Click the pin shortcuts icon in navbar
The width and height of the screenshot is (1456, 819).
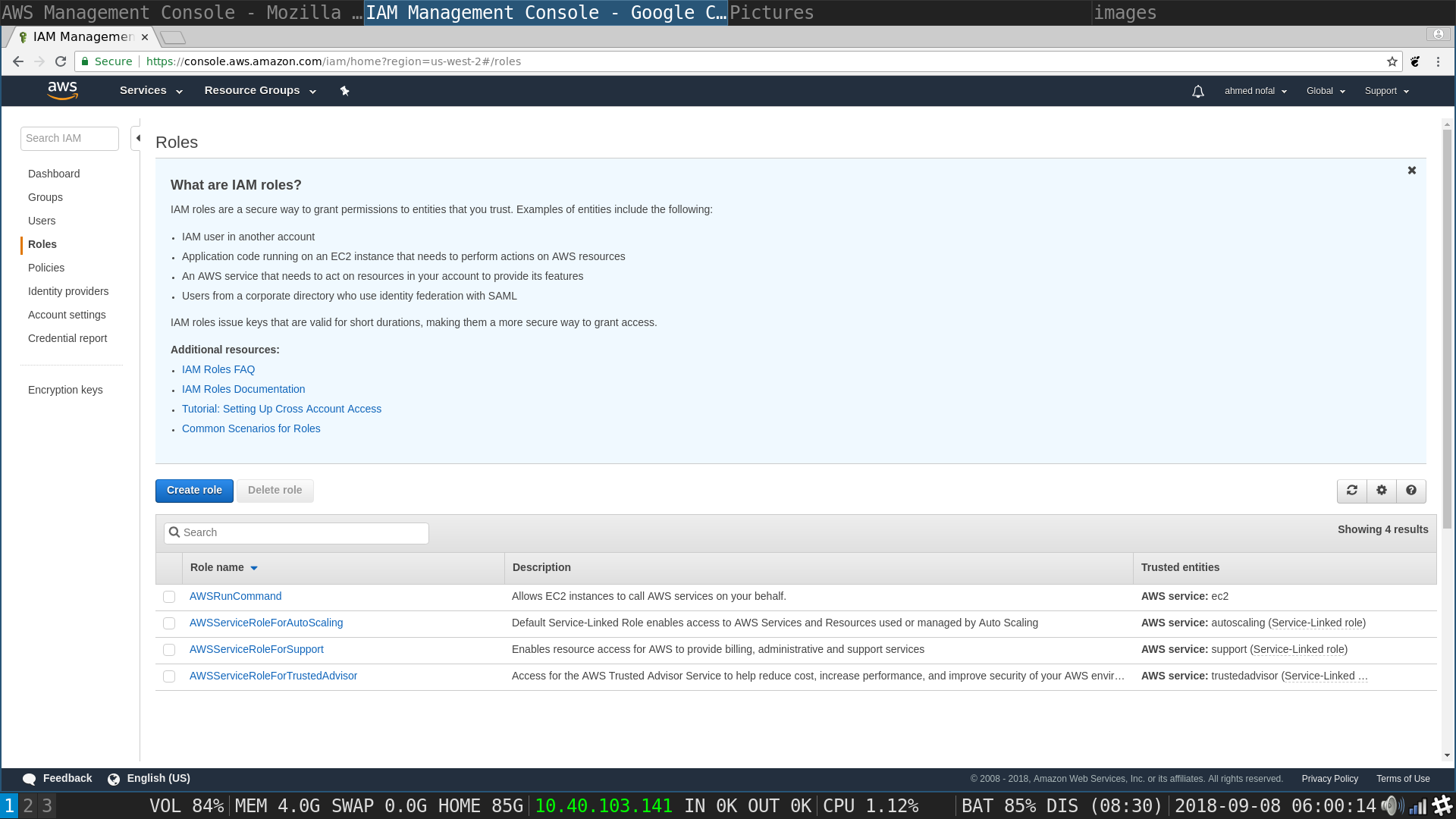(344, 91)
